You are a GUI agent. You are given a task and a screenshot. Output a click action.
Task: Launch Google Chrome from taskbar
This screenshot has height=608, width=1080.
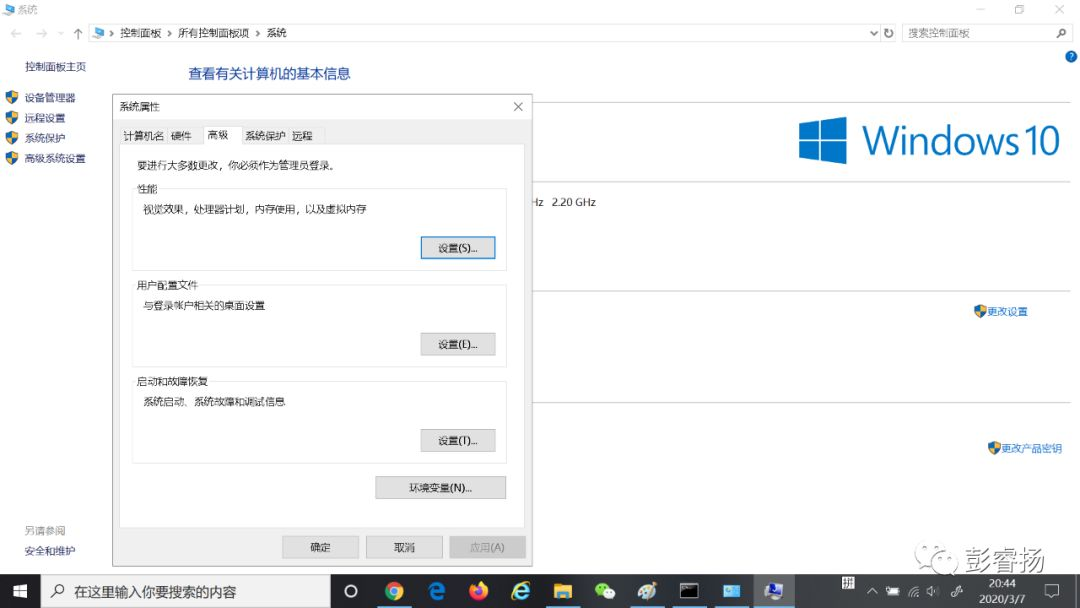[x=394, y=591]
